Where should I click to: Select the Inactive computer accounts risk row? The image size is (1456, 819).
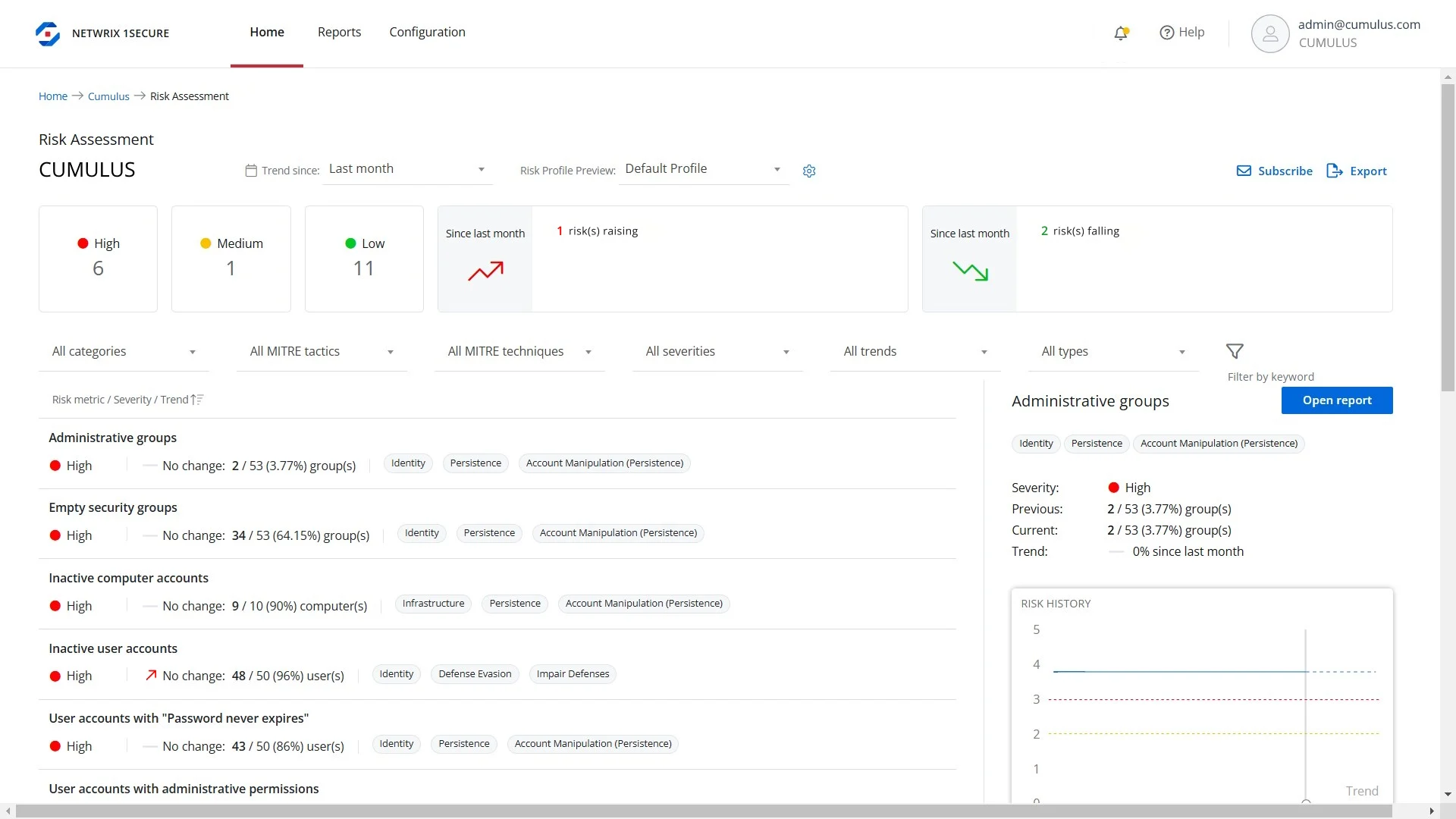click(497, 594)
